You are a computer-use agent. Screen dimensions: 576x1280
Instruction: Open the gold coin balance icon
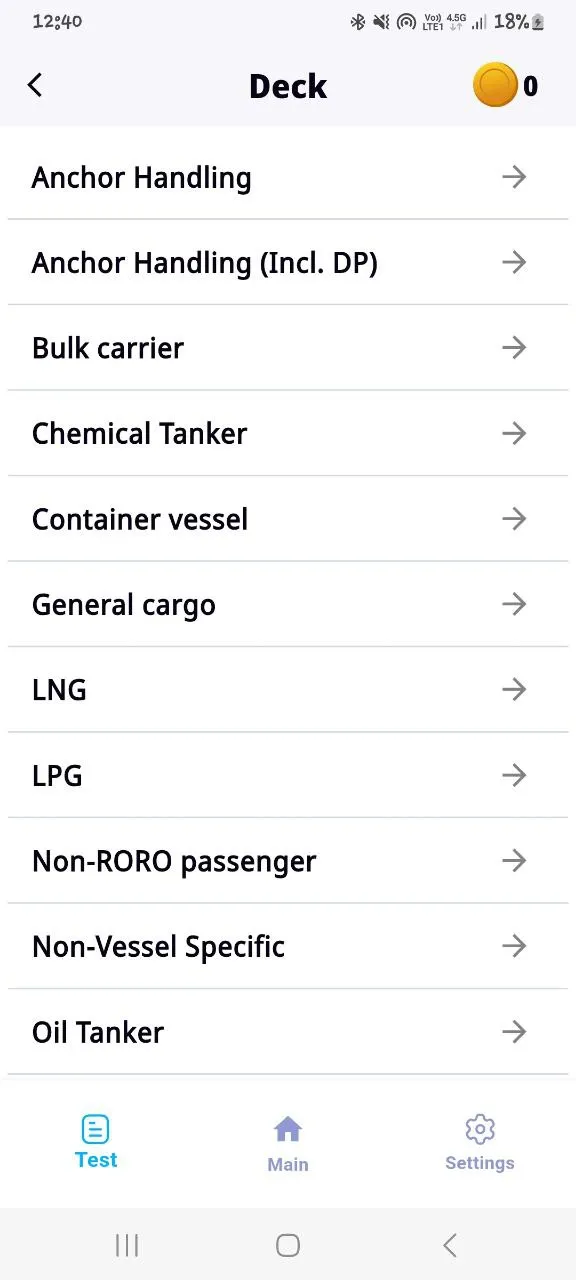[x=495, y=86]
